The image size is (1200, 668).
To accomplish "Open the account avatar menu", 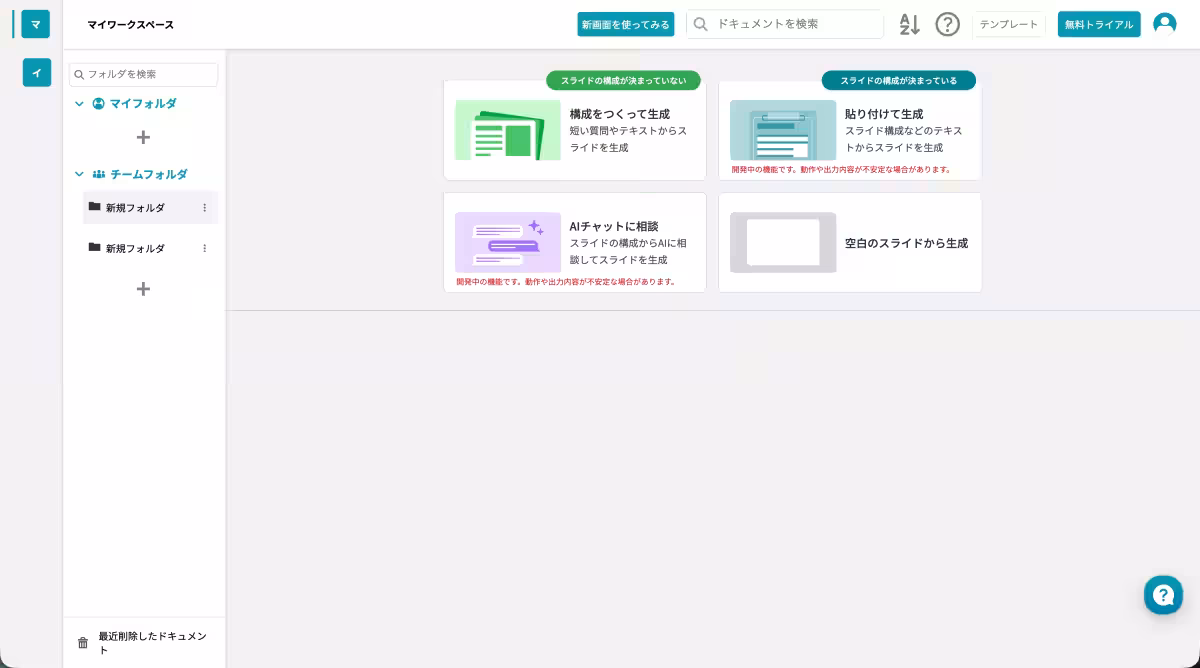I will pos(1164,22).
